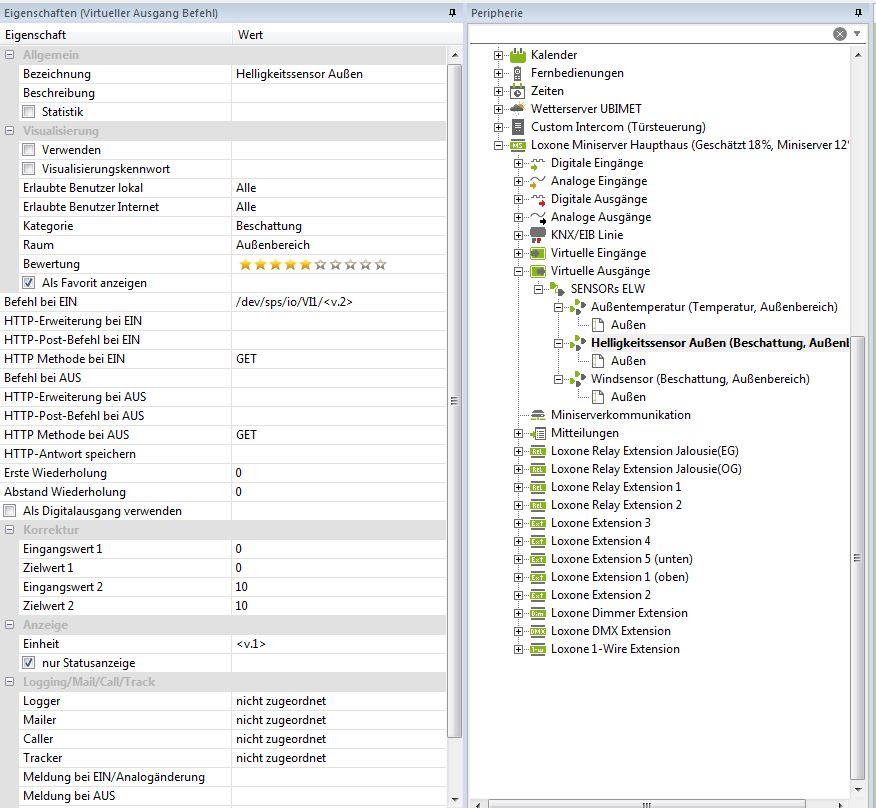The image size is (876, 808).
Task: Click the KNX/EIB Linie icon
Action: coord(537,235)
